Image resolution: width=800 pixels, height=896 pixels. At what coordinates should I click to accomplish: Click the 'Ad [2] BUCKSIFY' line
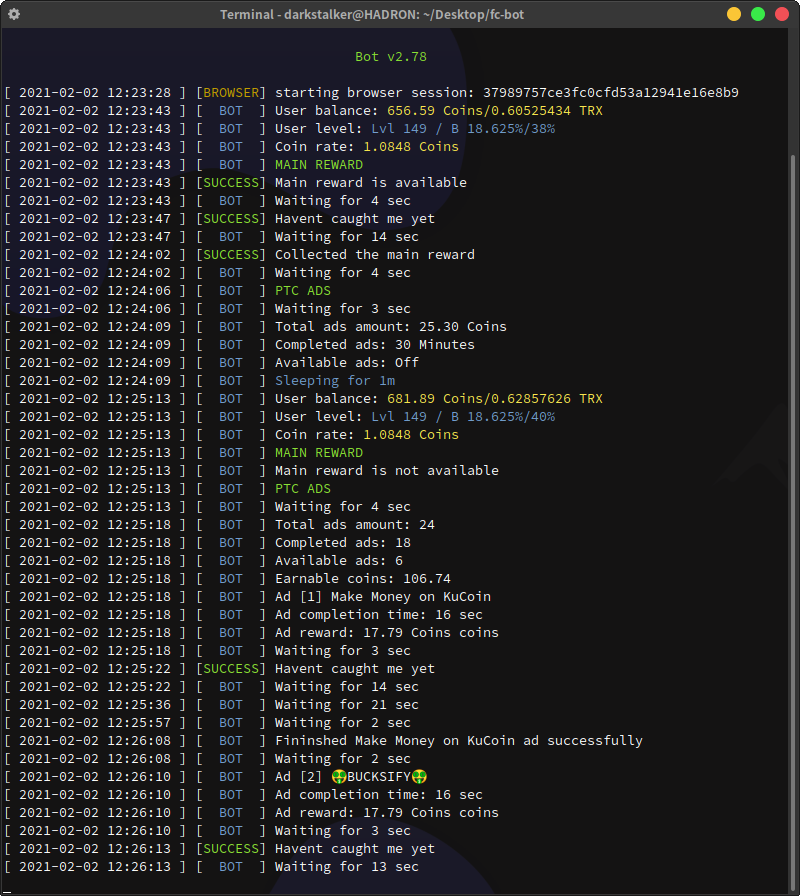coord(351,777)
